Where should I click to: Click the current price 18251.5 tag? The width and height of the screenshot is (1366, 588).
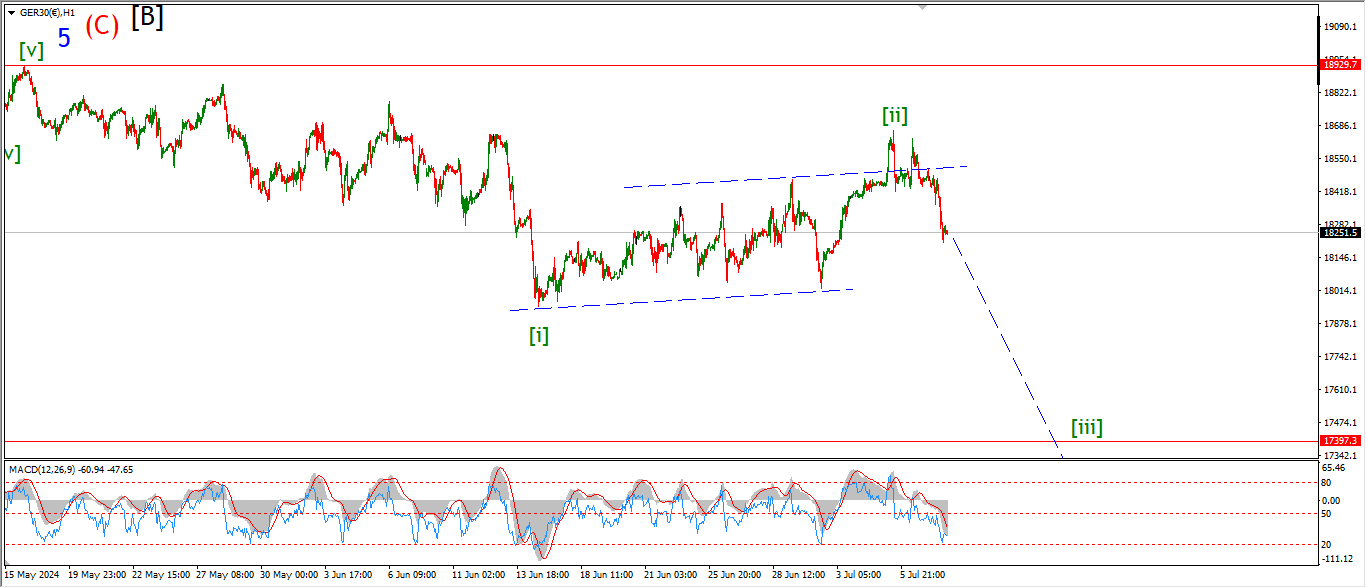[x=1337, y=232]
